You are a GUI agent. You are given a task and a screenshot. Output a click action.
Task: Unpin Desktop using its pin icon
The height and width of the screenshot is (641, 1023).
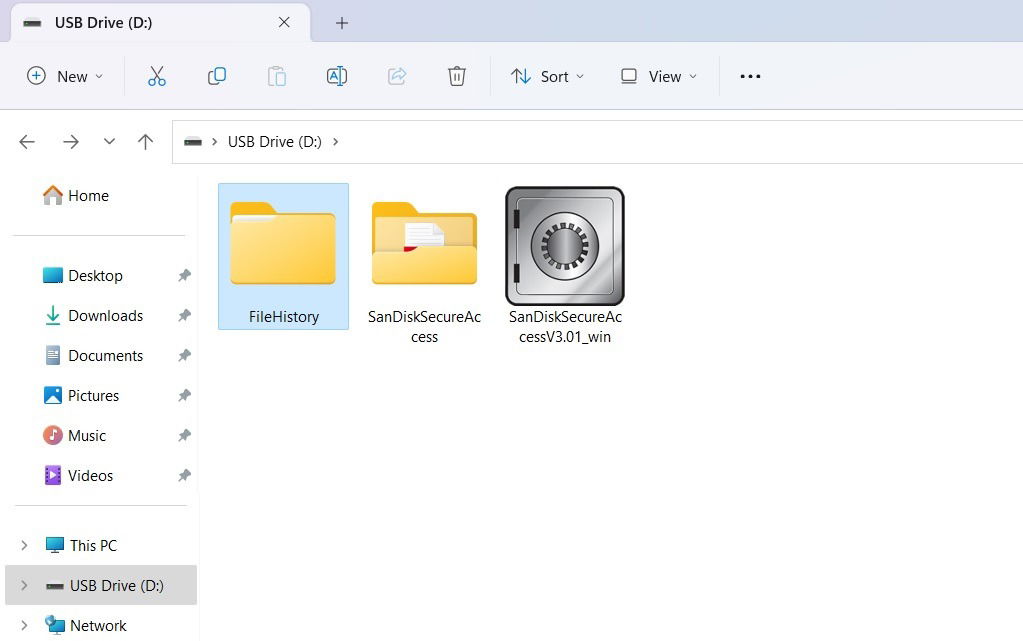click(184, 275)
